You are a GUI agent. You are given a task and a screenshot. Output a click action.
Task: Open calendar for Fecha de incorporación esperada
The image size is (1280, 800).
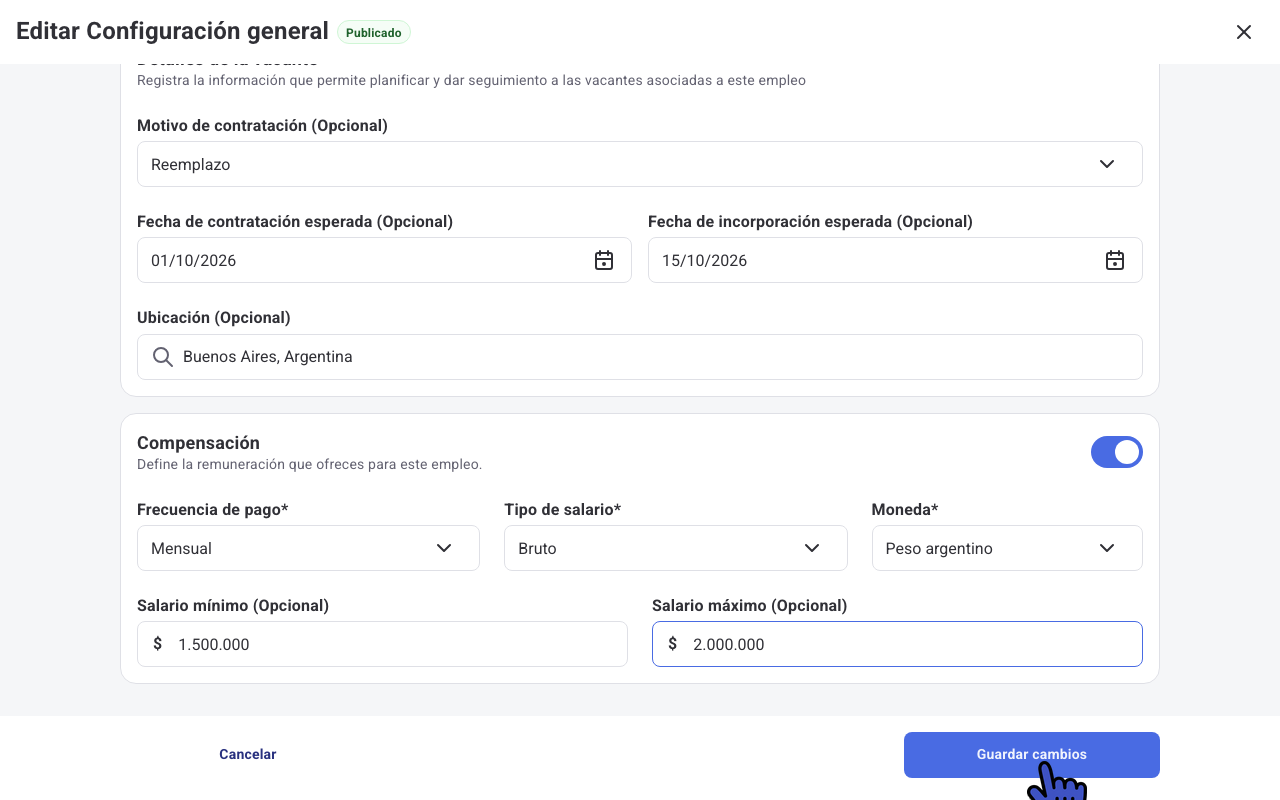click(1115, 260)
